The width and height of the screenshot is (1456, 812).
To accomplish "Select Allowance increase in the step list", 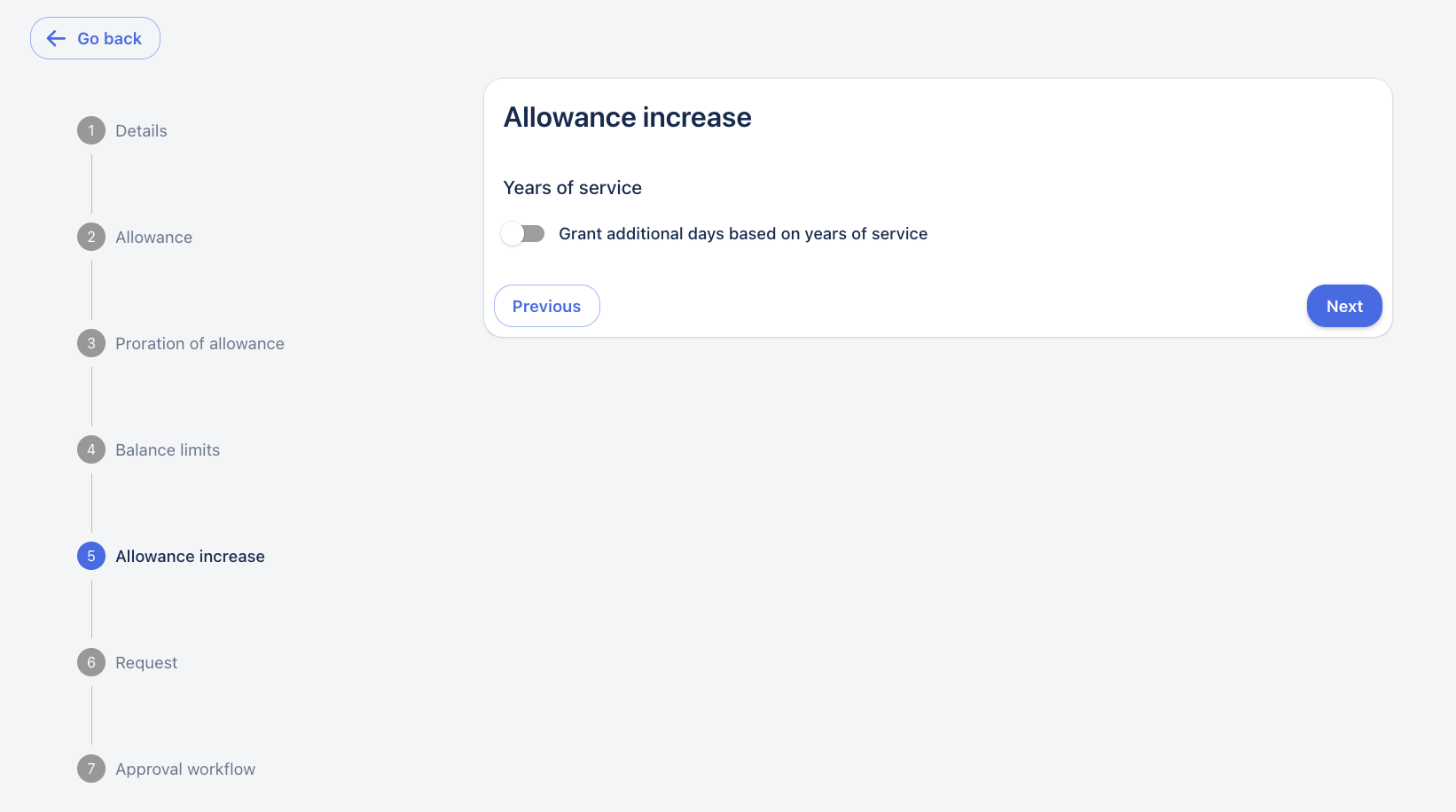I will point(190,556).
